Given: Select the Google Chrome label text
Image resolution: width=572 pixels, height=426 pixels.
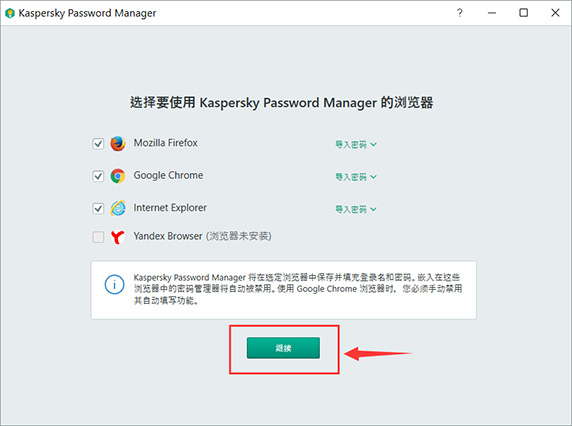Looking at the screenshot, I should [x=168, y=175].
